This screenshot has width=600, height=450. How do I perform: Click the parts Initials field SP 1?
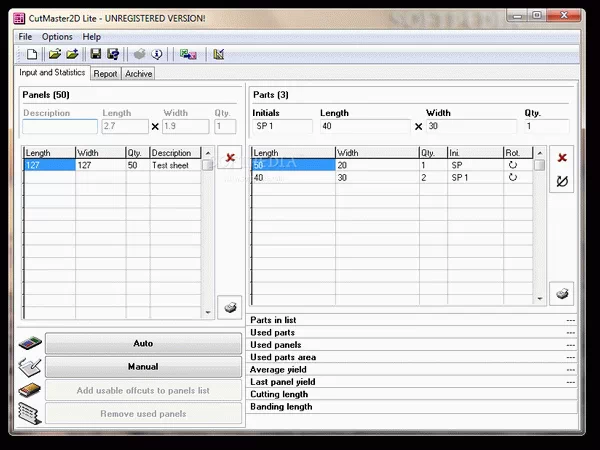(282, 126)
